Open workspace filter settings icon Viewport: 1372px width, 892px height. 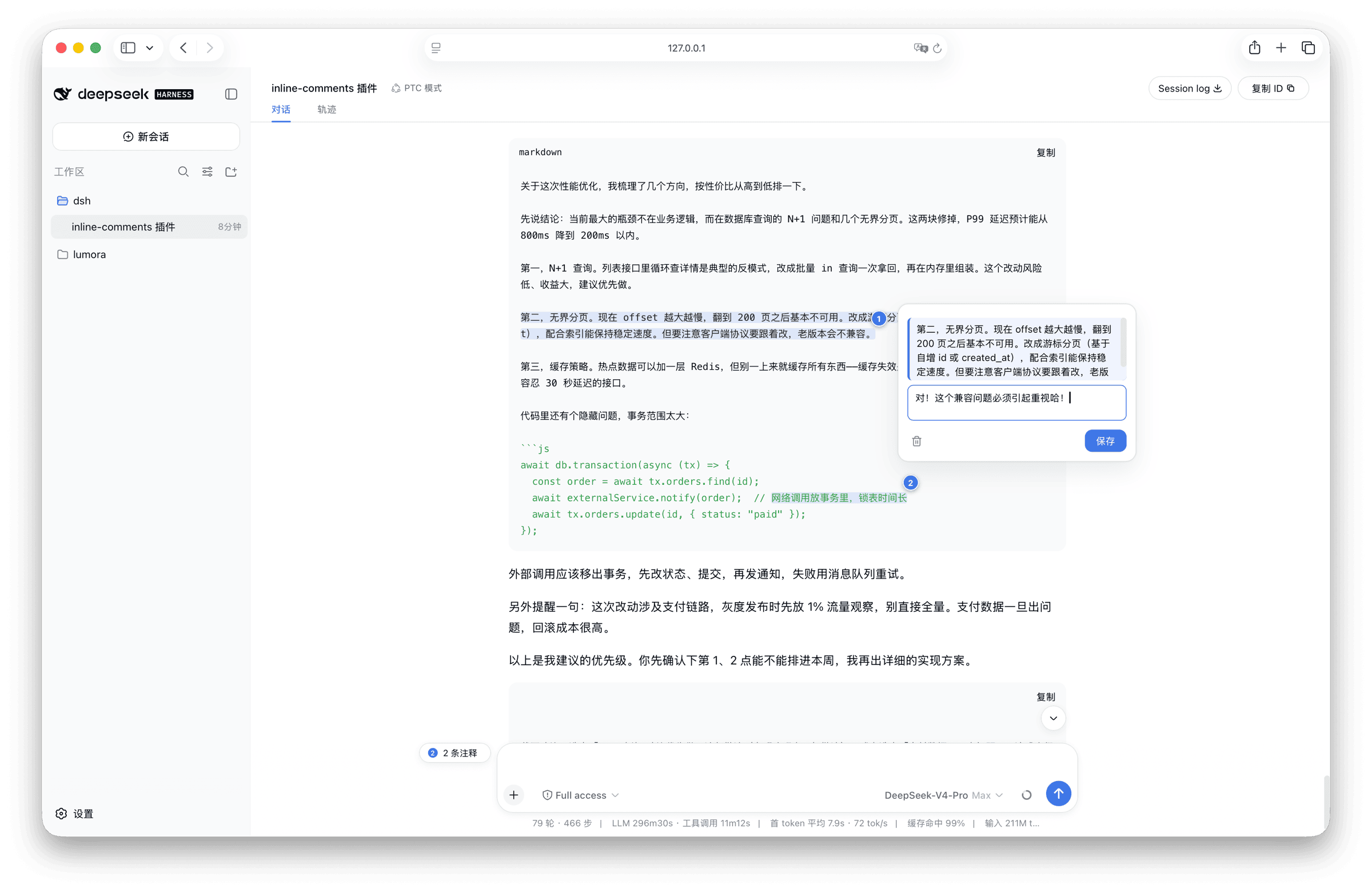(x=207, y=172)
